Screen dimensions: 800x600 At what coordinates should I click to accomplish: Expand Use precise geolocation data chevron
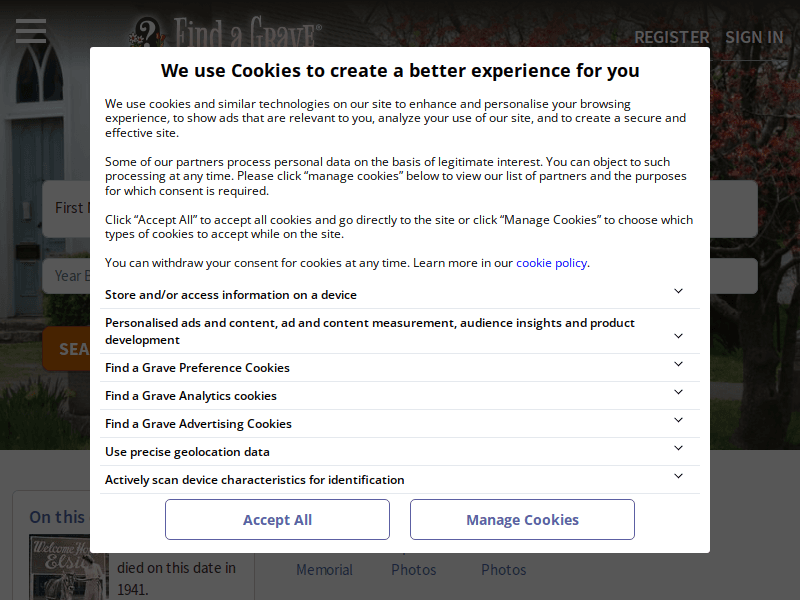[678, 448]
